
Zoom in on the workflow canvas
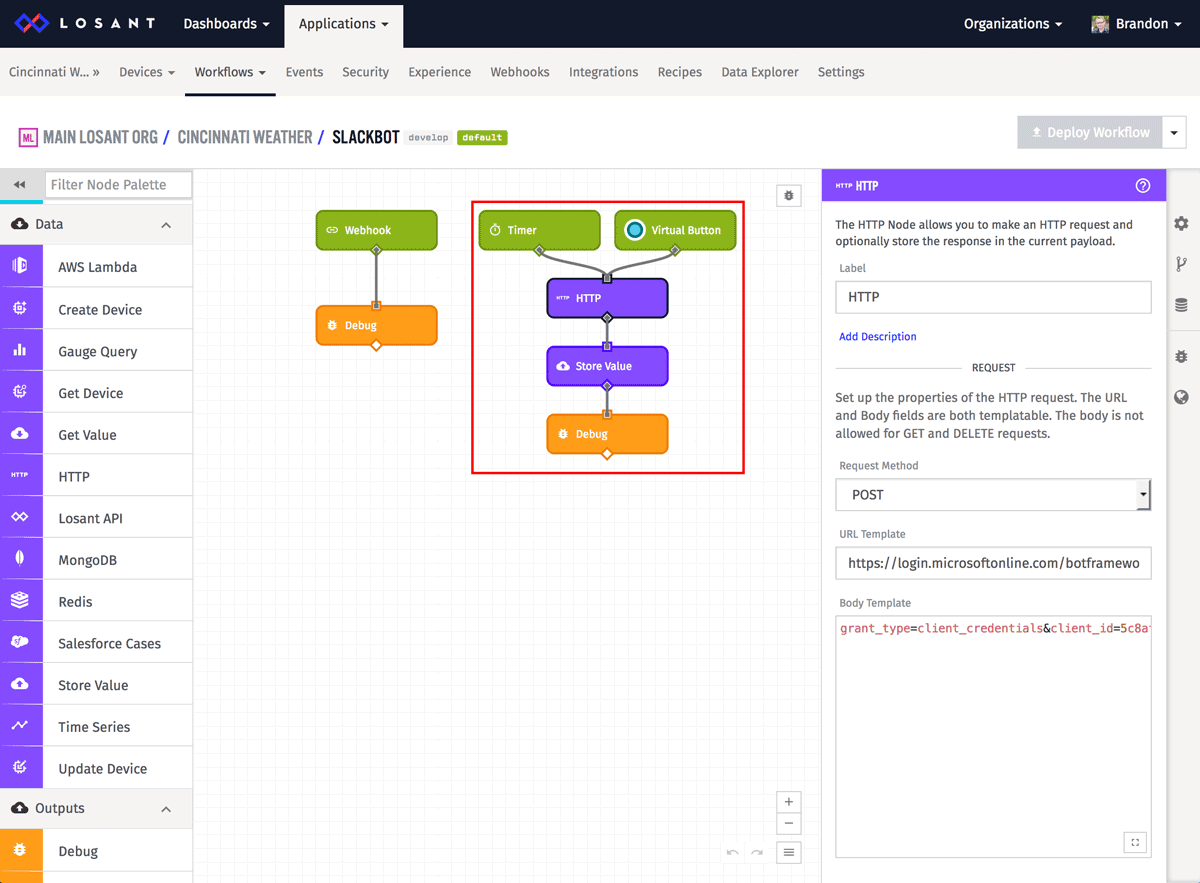789,802
